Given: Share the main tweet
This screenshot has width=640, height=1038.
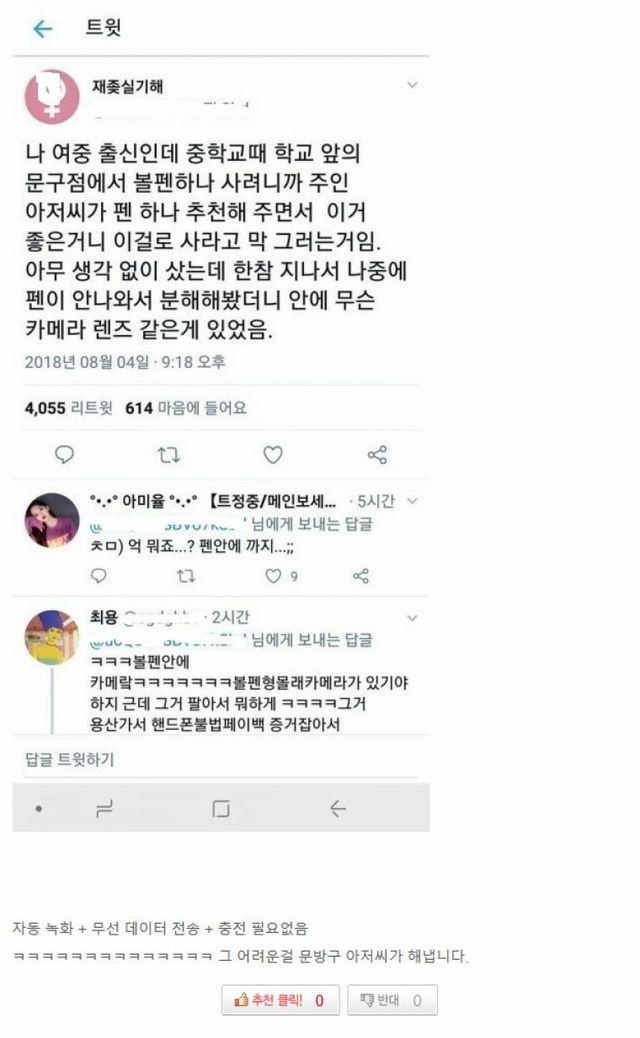Looking at the screenshot, I should coord(377,455).
